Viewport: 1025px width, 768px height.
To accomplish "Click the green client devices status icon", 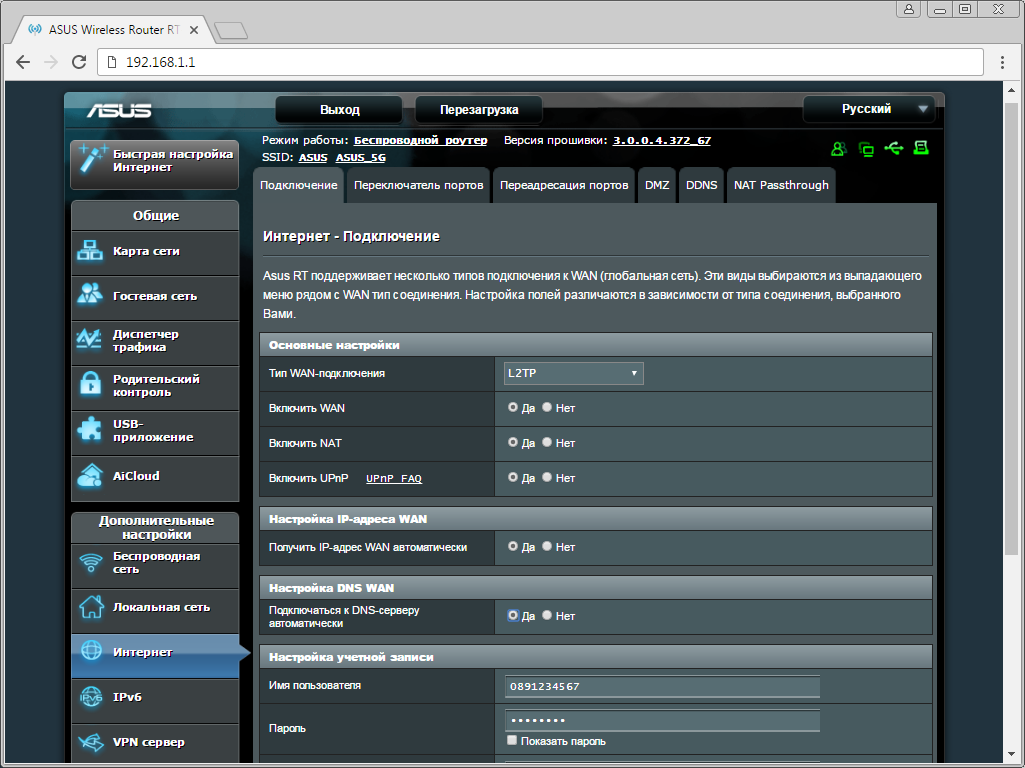I will (866, 150).
